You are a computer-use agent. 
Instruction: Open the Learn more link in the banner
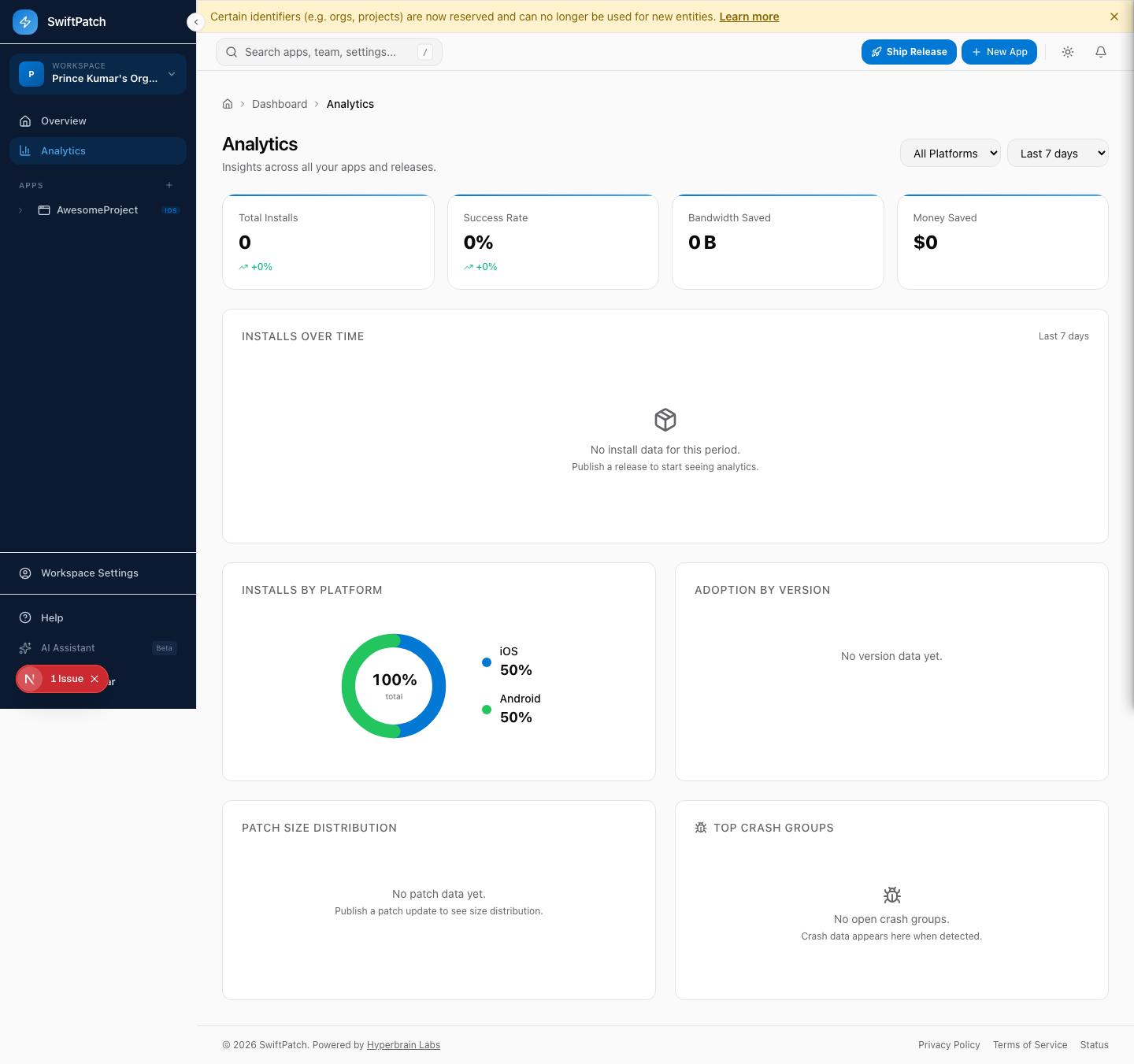click(x=749, y=16)
